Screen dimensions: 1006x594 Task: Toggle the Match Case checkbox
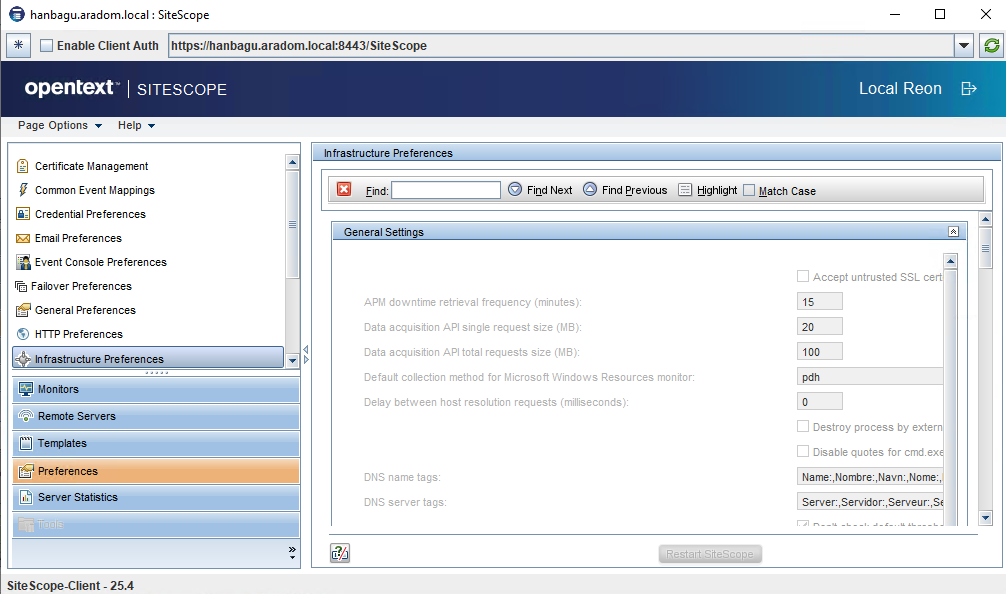[749, 190]
